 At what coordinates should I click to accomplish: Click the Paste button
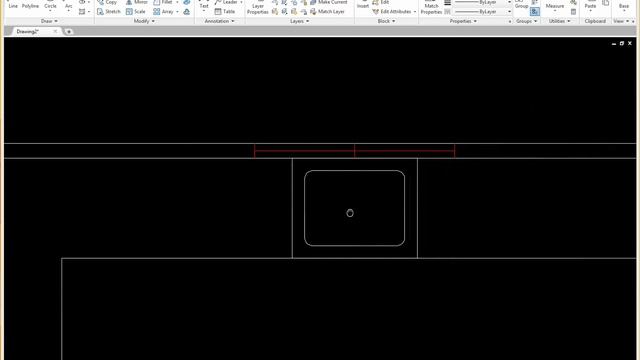coord(590,5)
